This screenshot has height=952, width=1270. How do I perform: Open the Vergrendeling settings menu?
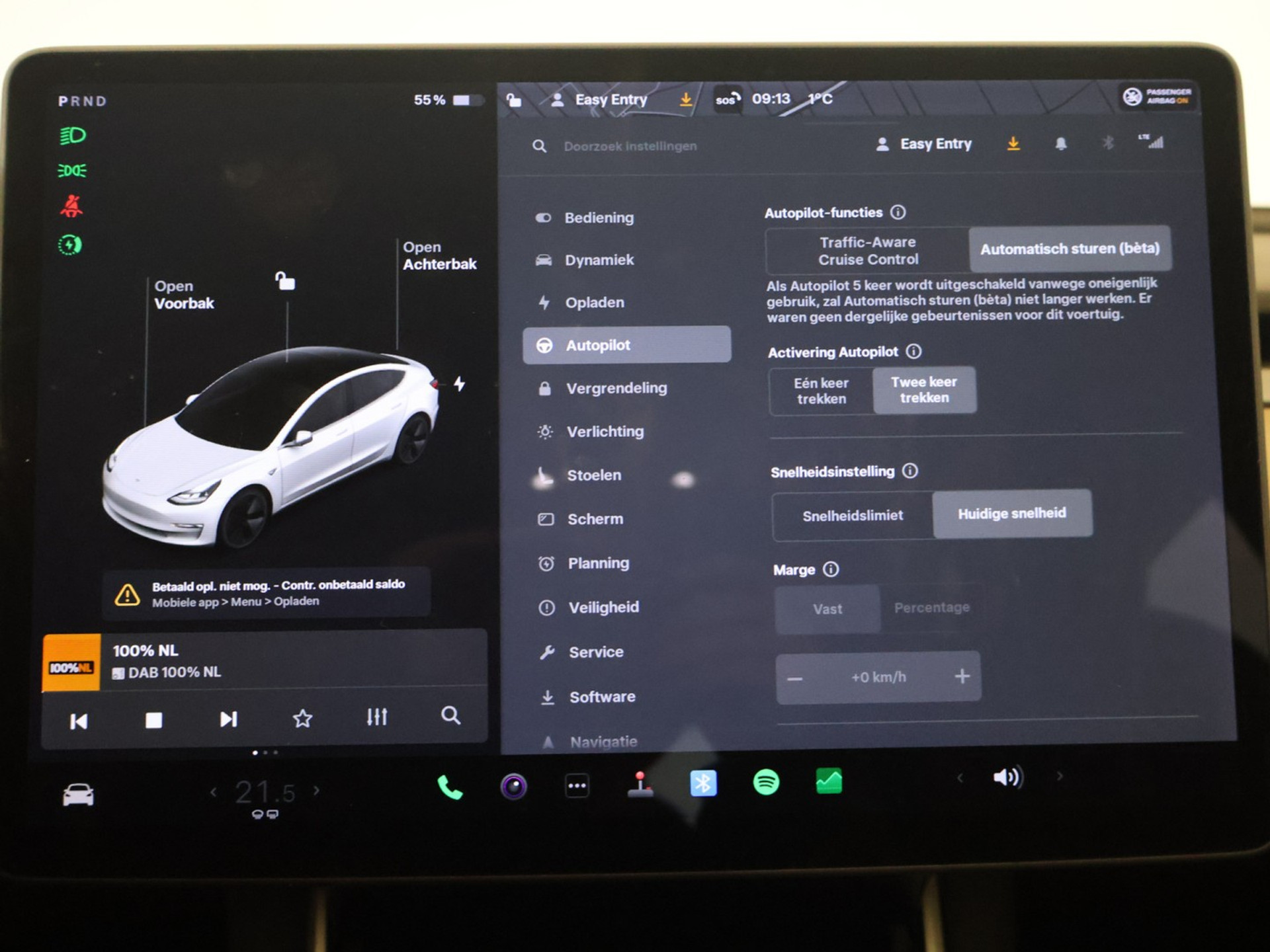616,388
